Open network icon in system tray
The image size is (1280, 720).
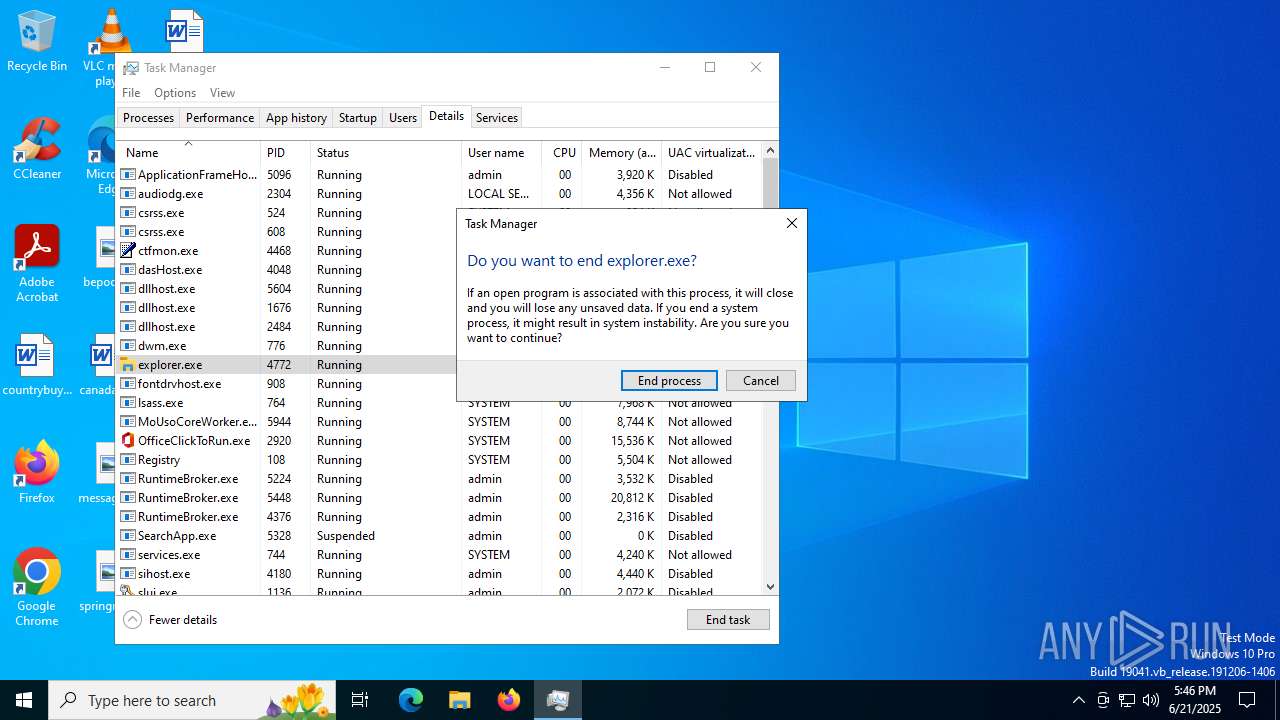1127,700
